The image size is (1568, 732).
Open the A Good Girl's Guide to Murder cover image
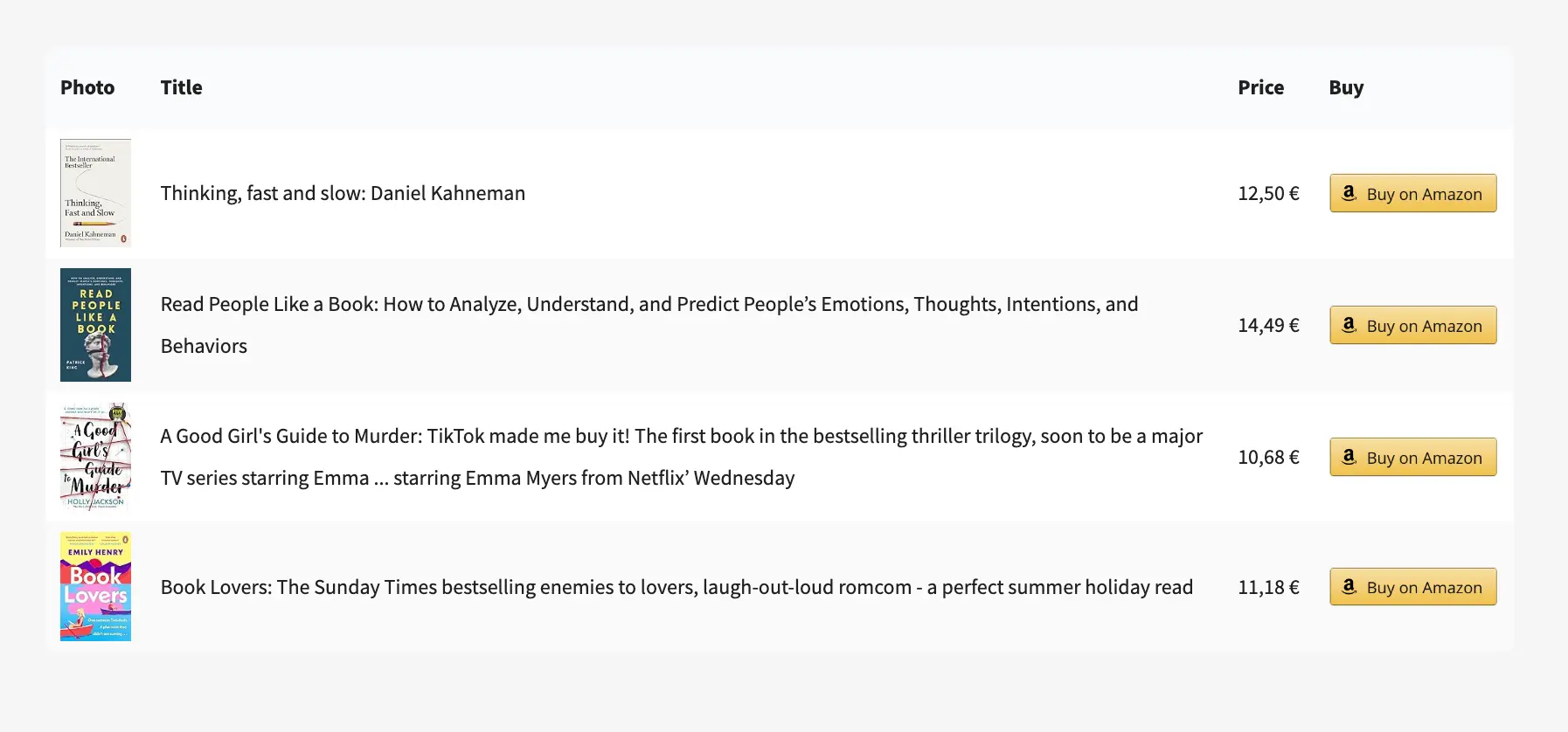(x=95, y=456)
